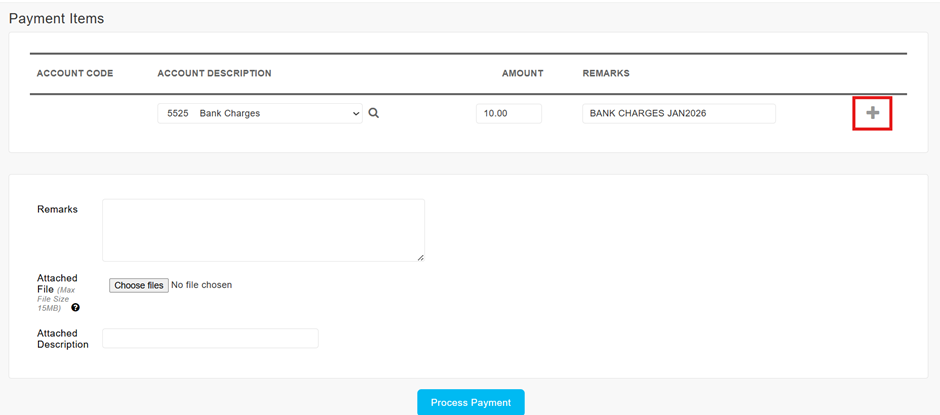Screen dimensions: 940x415
Task: Click the AMOUNT column header
Action: [x=522, y=74]
